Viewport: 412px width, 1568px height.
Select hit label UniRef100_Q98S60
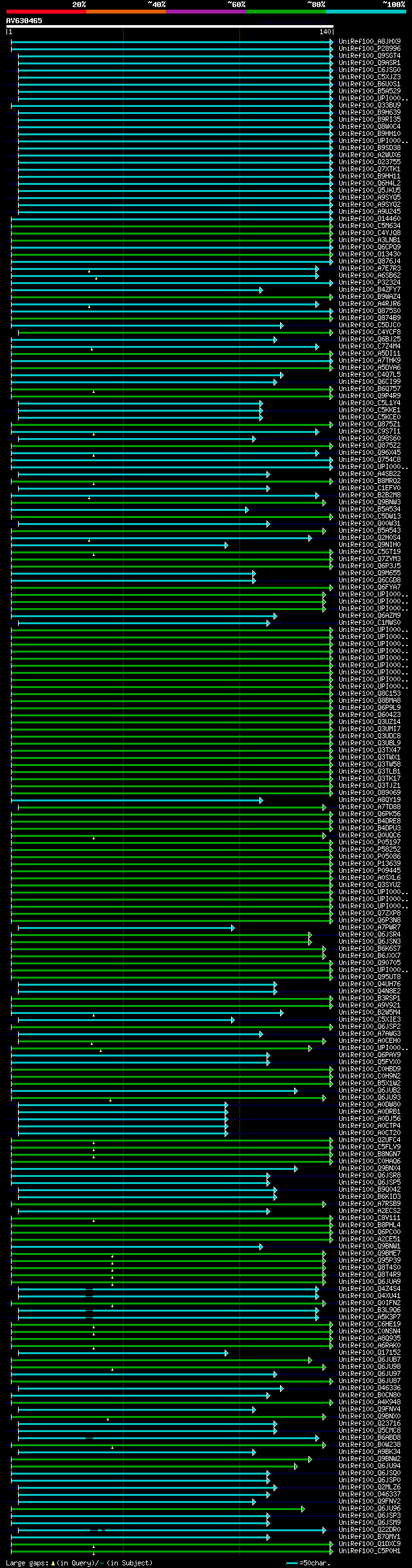click(x=370, y=438)
